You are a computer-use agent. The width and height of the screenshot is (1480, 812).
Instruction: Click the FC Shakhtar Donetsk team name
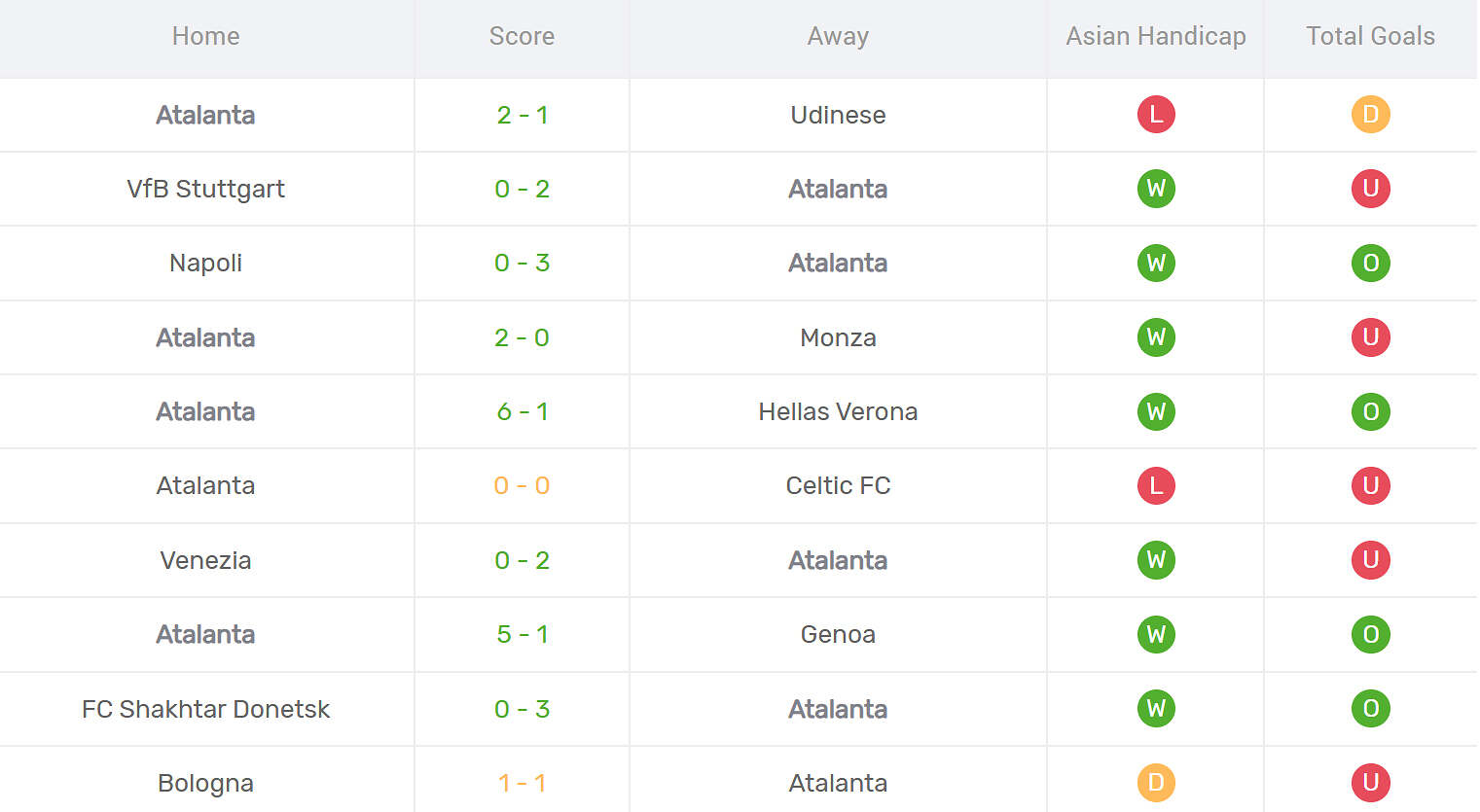[205, 709]
